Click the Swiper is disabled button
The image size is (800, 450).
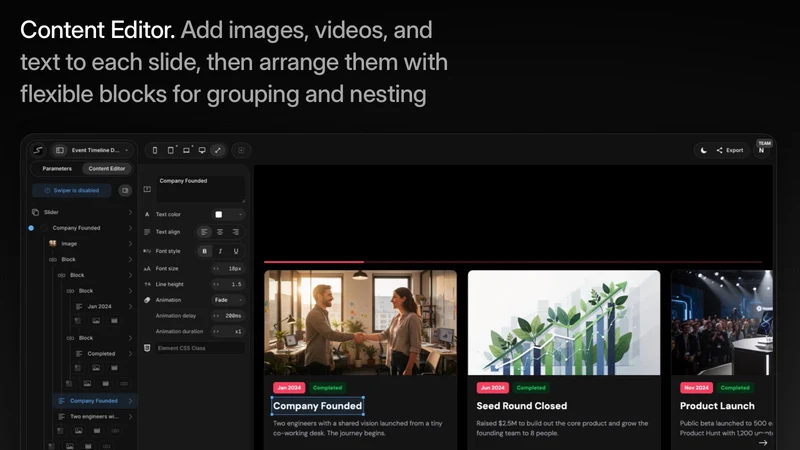[x=72, y=190]
